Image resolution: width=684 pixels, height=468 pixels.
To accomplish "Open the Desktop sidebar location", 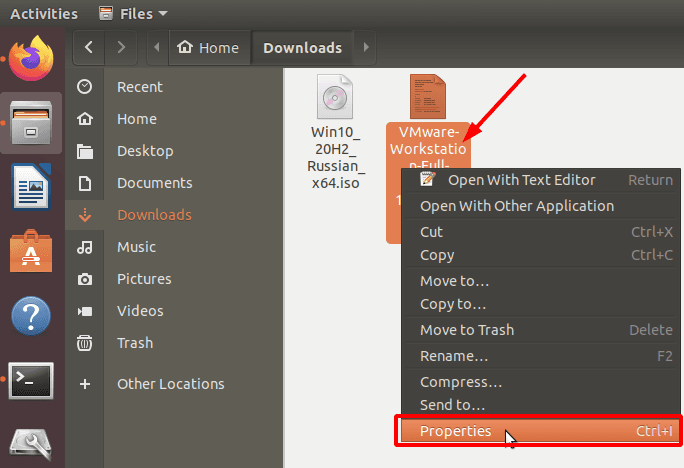I will (x=145, y=151).
